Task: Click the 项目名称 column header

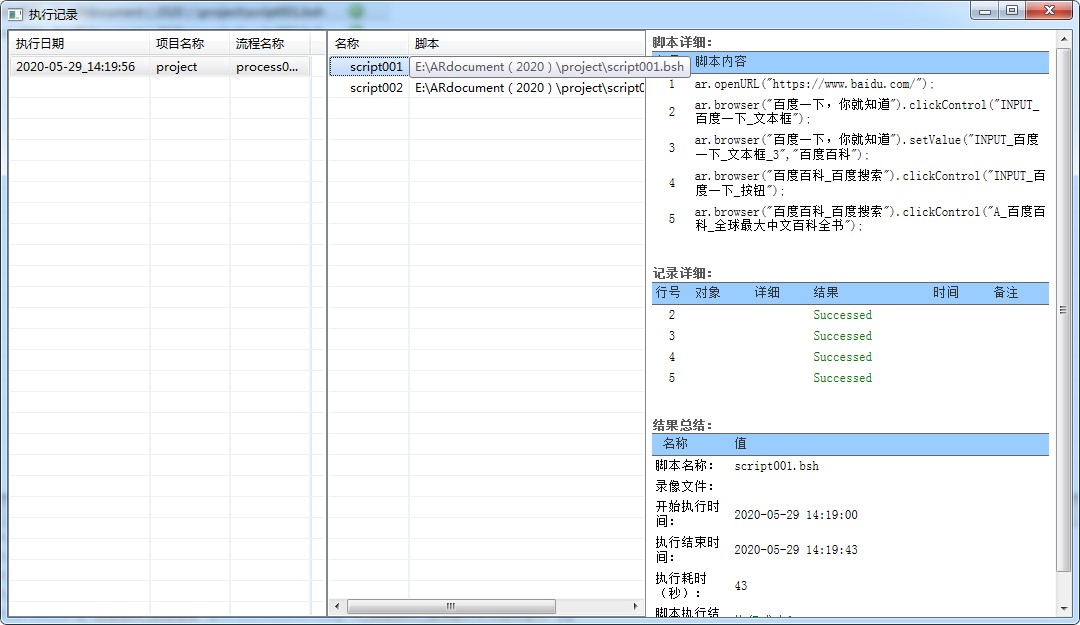Action: 180,44
